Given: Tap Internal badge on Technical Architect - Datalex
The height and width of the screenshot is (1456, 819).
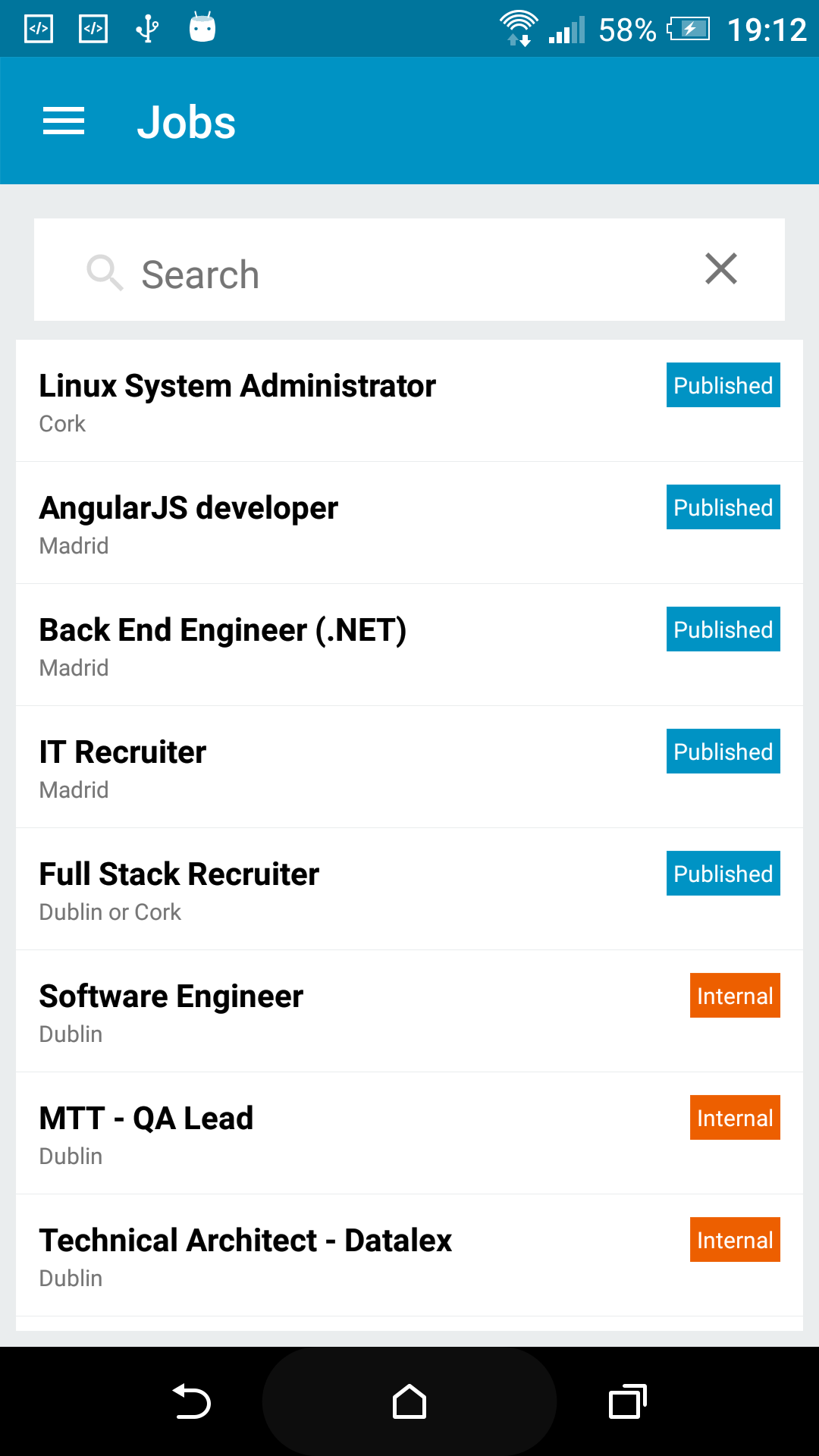Looking at the screenshot, I should tap(734, 1240).
